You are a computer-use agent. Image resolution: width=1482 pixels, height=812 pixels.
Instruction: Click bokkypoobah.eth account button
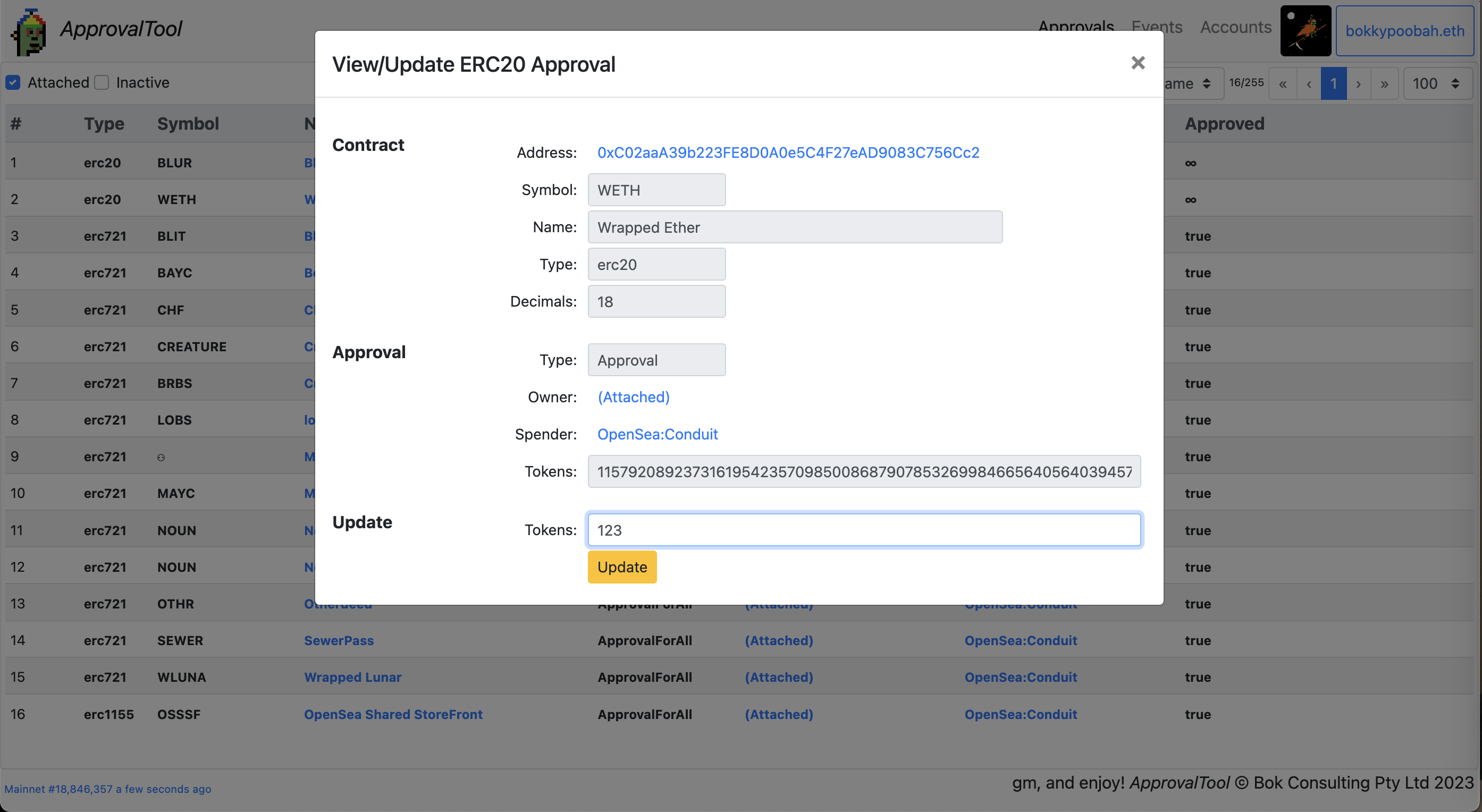1404,30
